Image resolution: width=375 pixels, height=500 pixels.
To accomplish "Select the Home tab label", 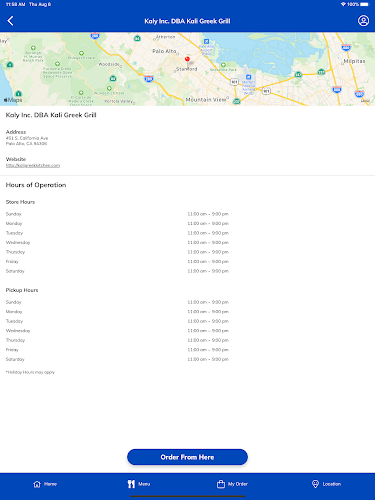I will [50, 484].
